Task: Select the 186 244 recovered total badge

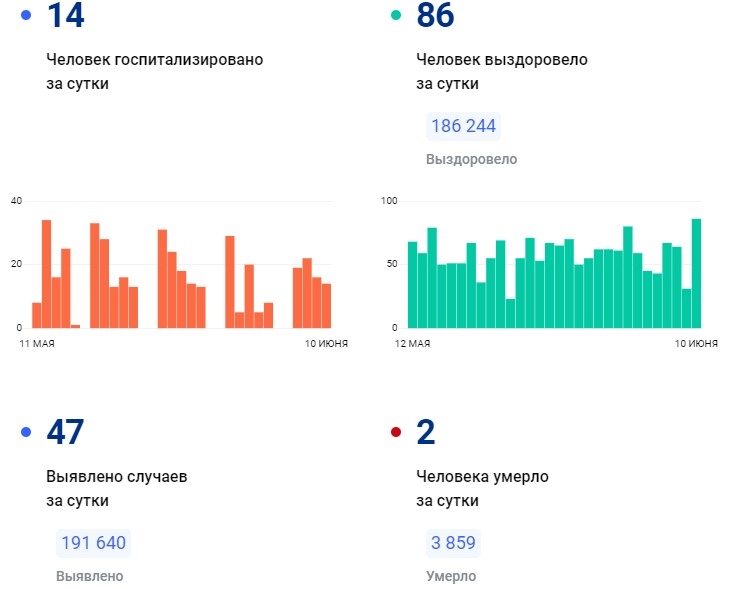Action: click(463, 127)
